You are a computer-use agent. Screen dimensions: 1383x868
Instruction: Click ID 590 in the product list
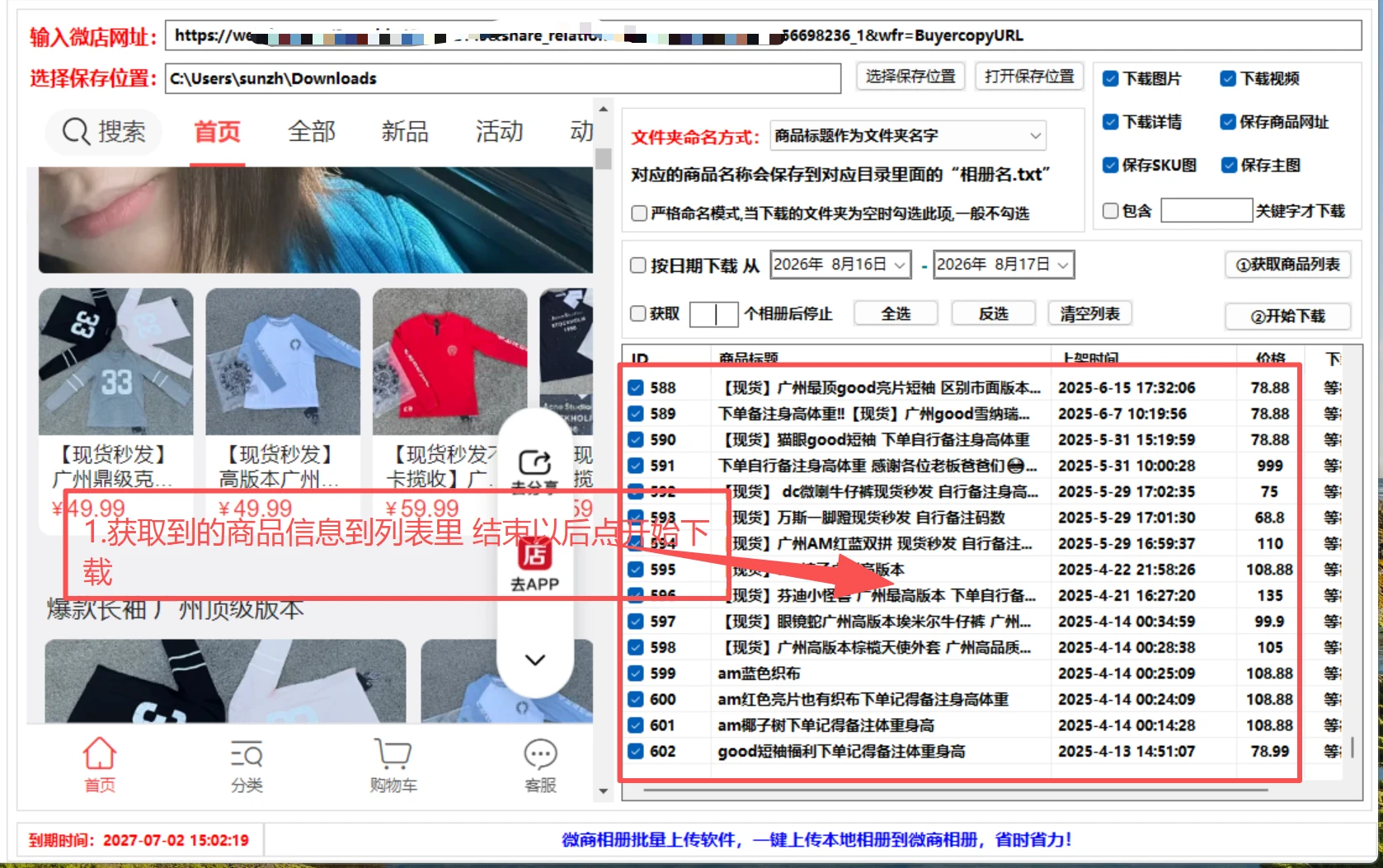pyautogui.click(x=663, y=439)
